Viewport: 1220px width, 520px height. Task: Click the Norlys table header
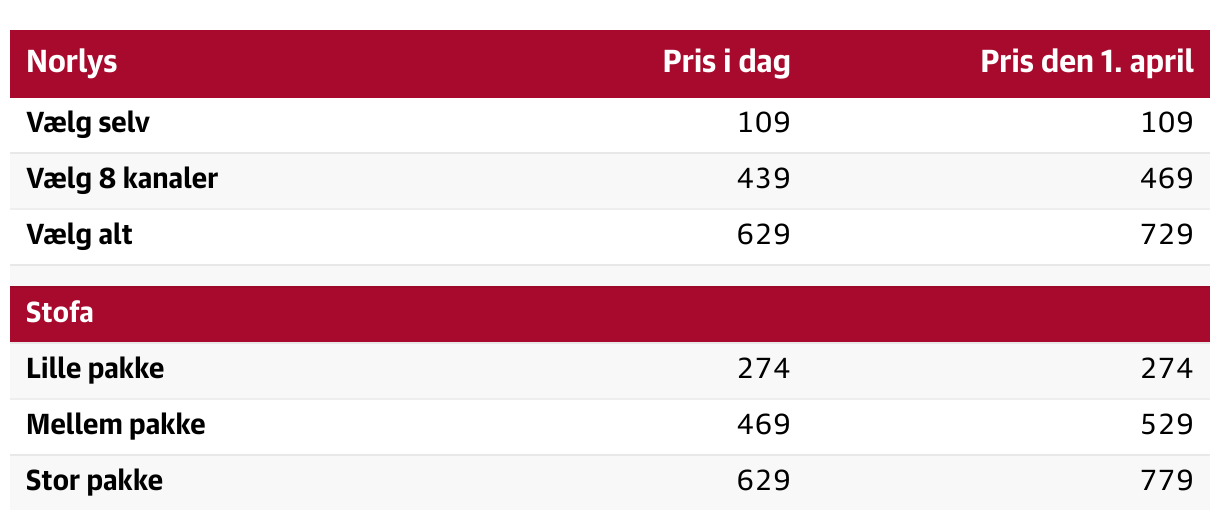[x=72, y=63]
